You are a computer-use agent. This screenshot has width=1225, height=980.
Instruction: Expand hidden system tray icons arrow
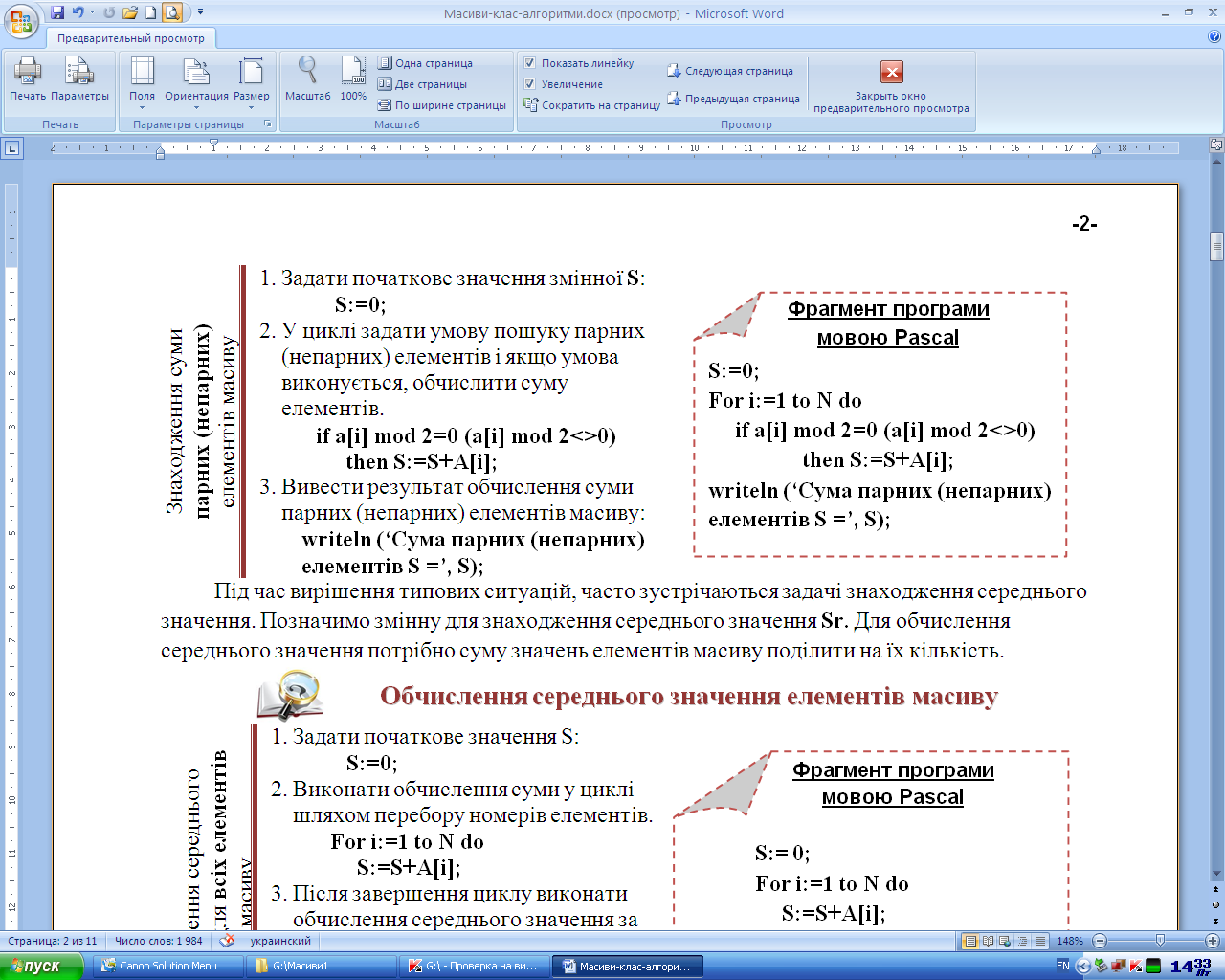[1083, 966]
